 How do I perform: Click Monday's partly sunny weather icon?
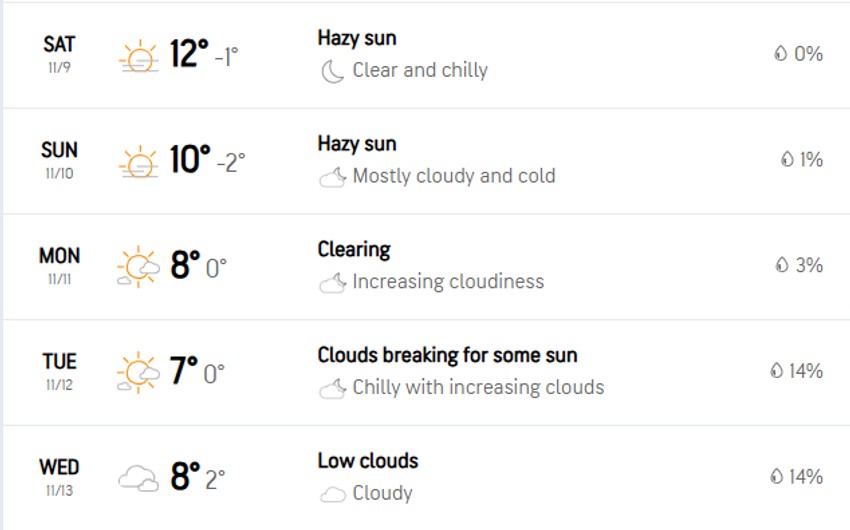[x=138, y=267]
